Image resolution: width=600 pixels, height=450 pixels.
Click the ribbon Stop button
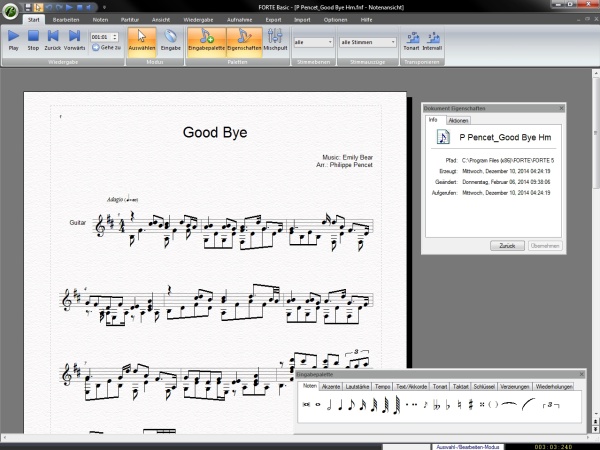pos(33,40)
